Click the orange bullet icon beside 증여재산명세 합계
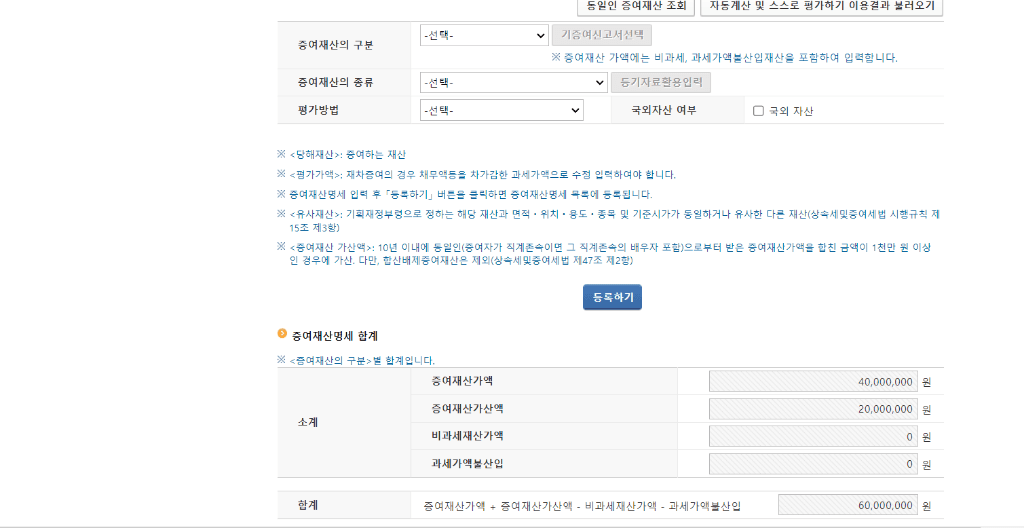This screenshot has height=528, width=1024. [282, 334]
